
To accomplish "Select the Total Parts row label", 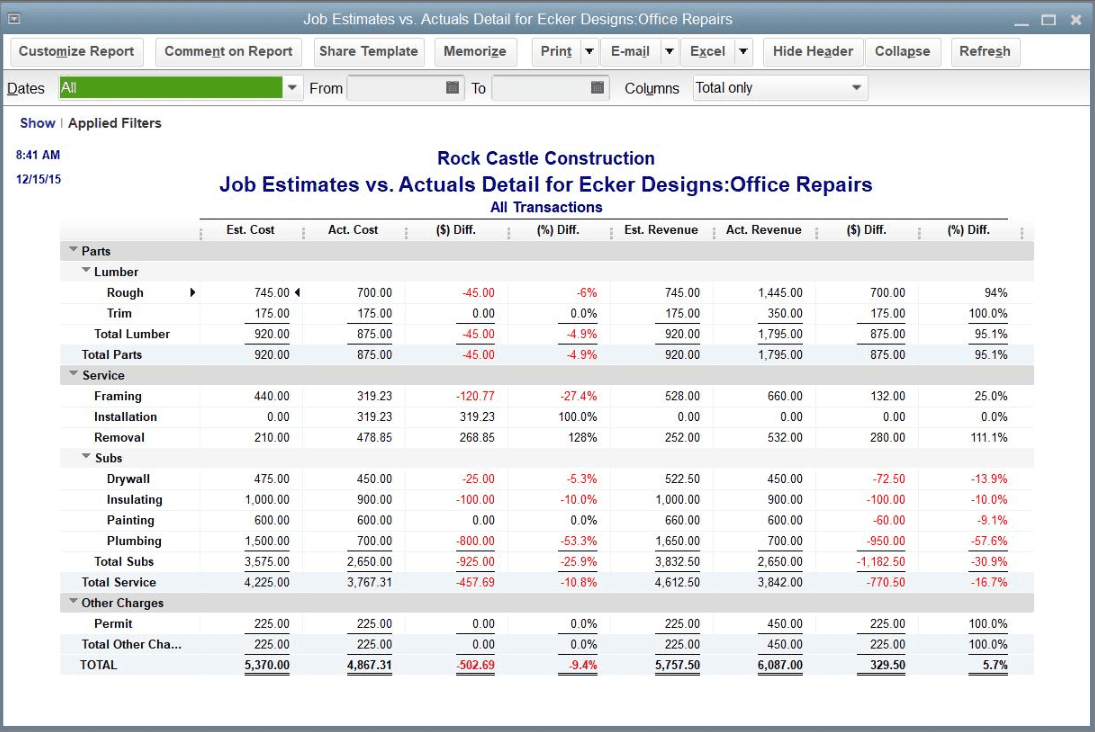I will (x=112, y=355).
